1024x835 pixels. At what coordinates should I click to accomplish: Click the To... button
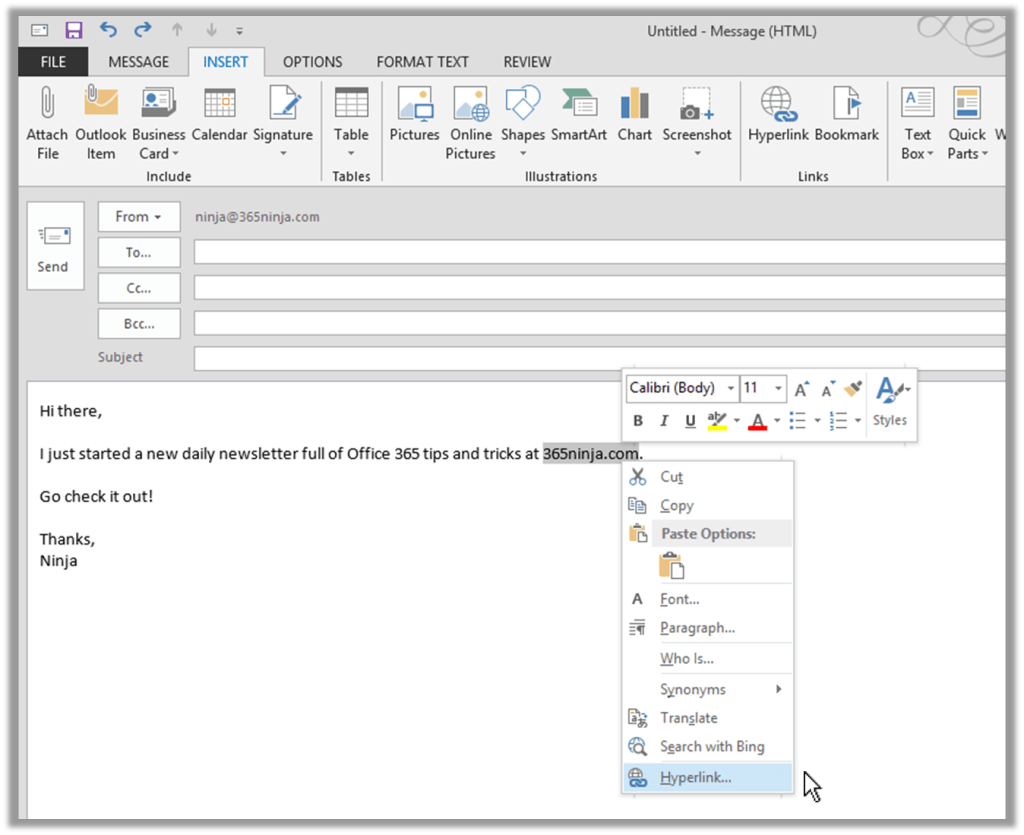(x=139, y=253)
